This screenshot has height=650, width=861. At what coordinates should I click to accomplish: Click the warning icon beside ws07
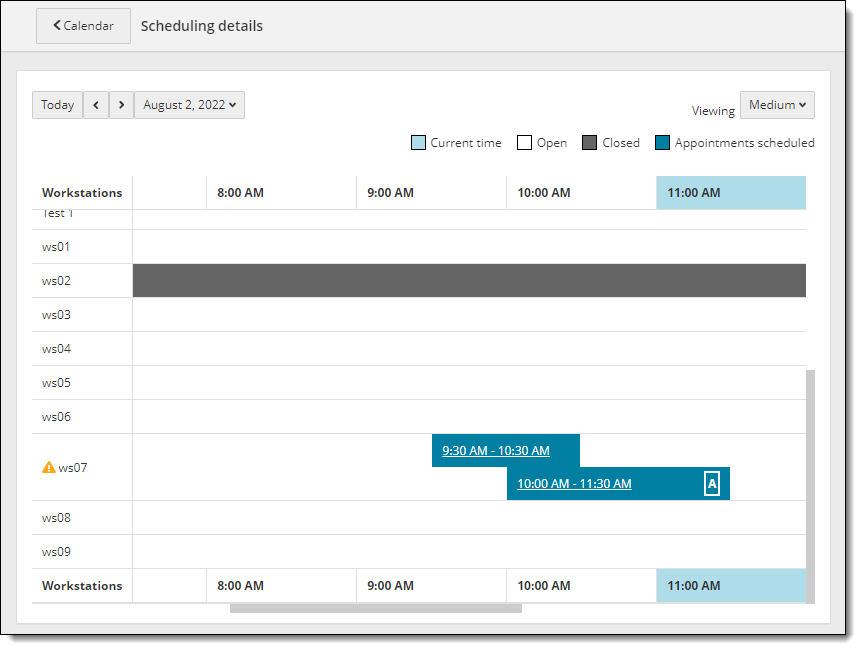(x=49, y=467)
